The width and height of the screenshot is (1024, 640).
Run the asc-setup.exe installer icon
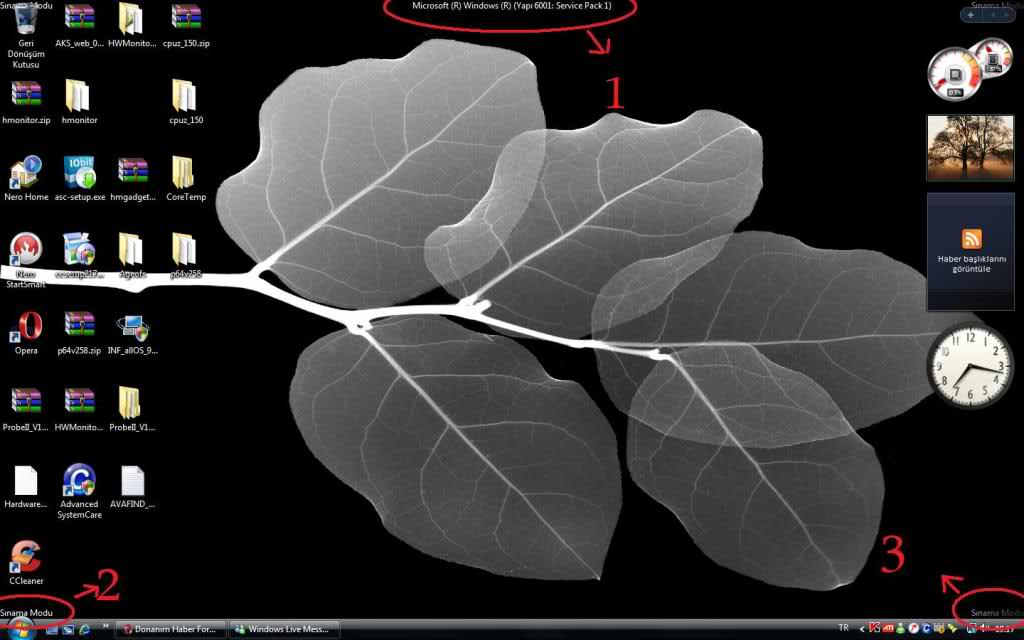(80, 173)
